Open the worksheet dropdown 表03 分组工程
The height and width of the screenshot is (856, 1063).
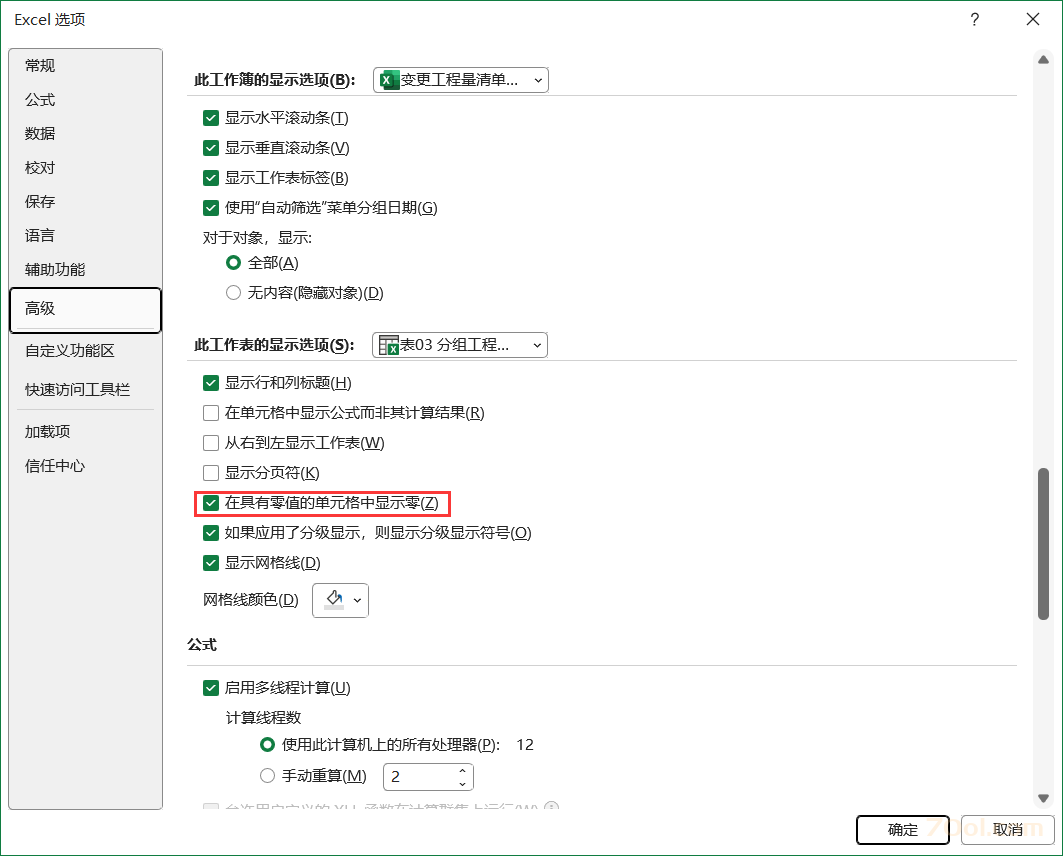460,345
